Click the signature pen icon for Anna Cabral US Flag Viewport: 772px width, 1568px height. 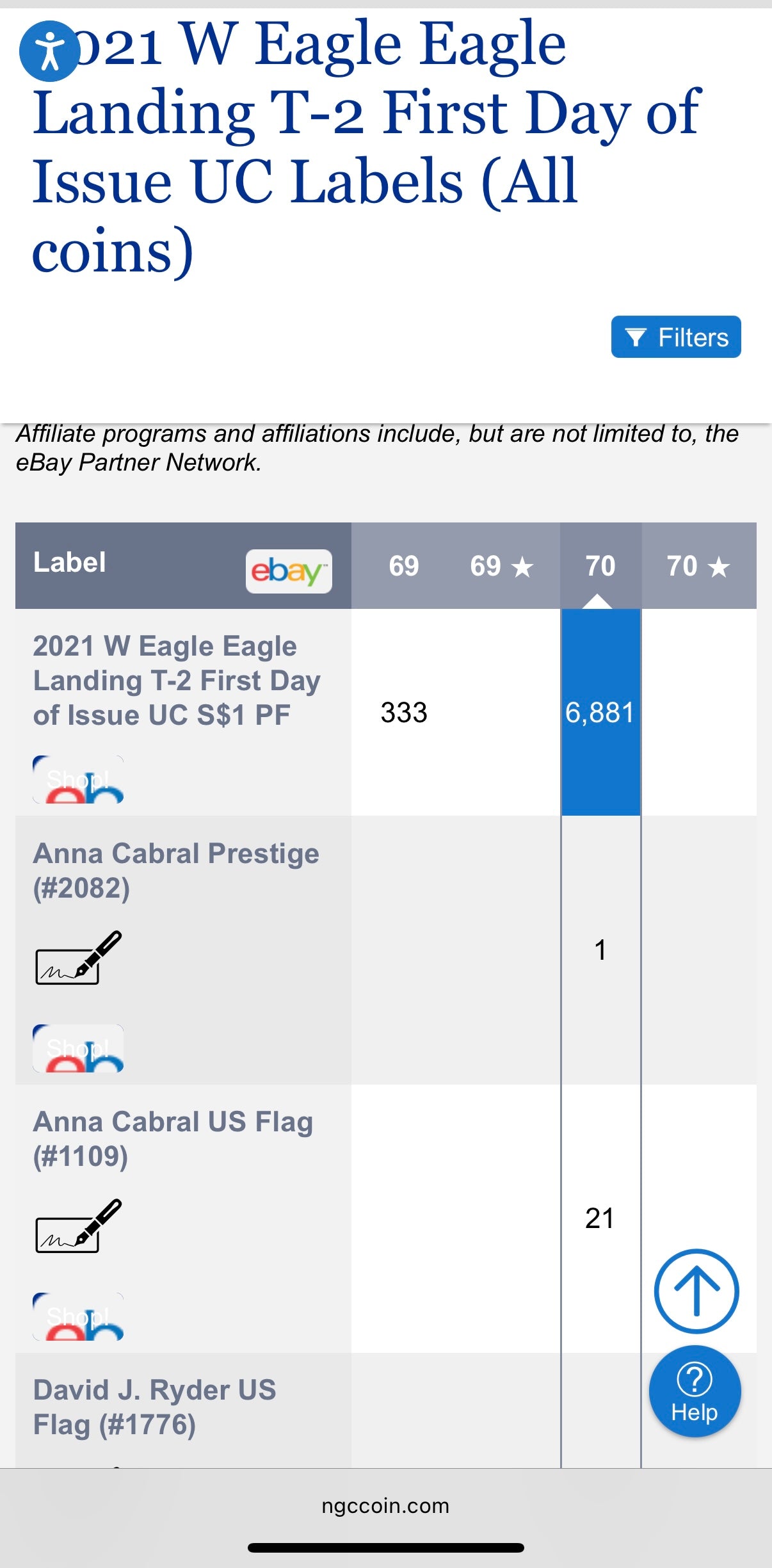[78, 1226]
